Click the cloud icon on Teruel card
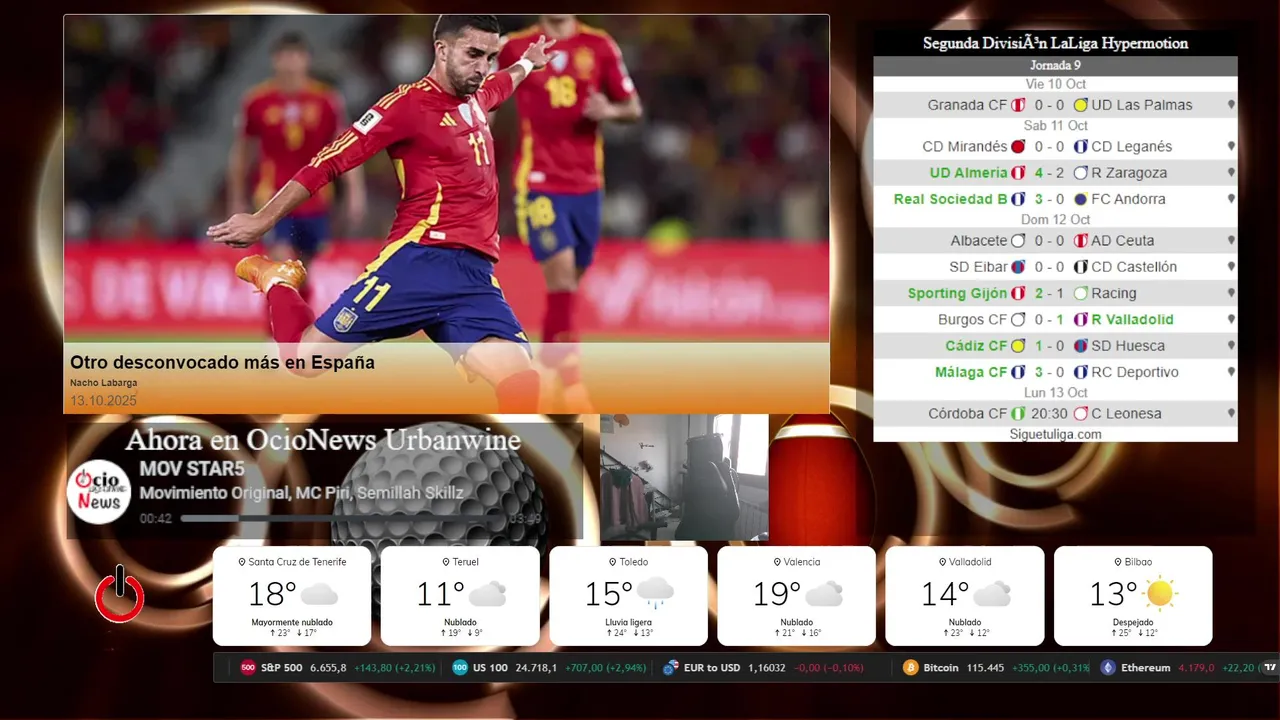 [x=487, y=594]
